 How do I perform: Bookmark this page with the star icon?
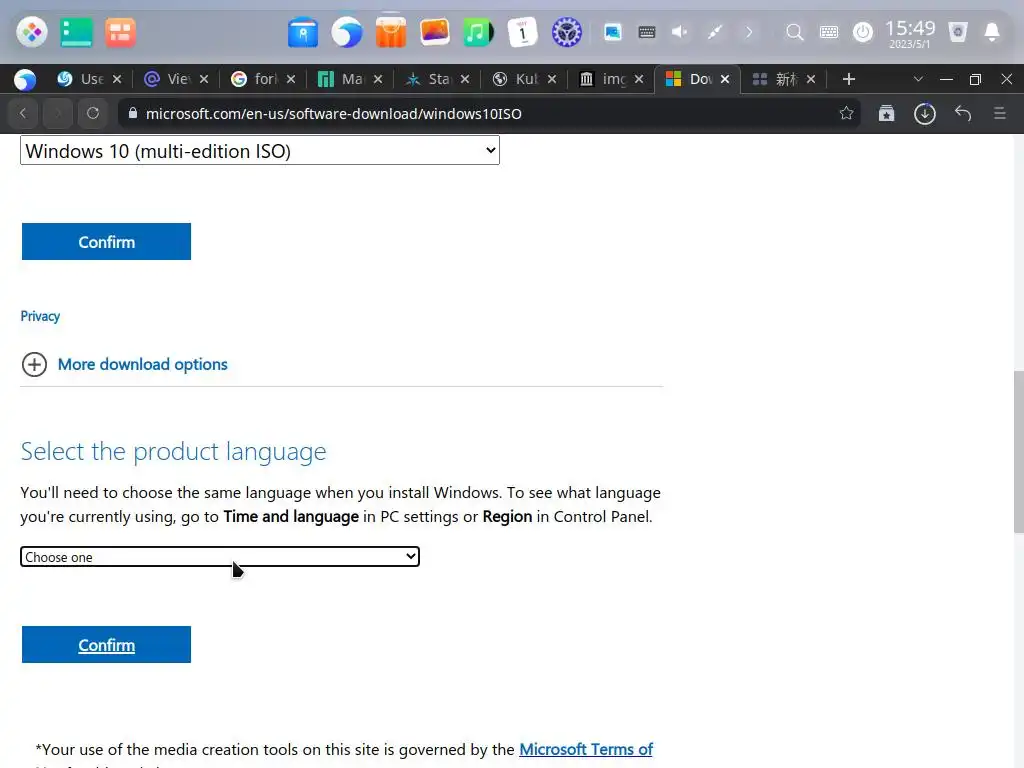846,113
